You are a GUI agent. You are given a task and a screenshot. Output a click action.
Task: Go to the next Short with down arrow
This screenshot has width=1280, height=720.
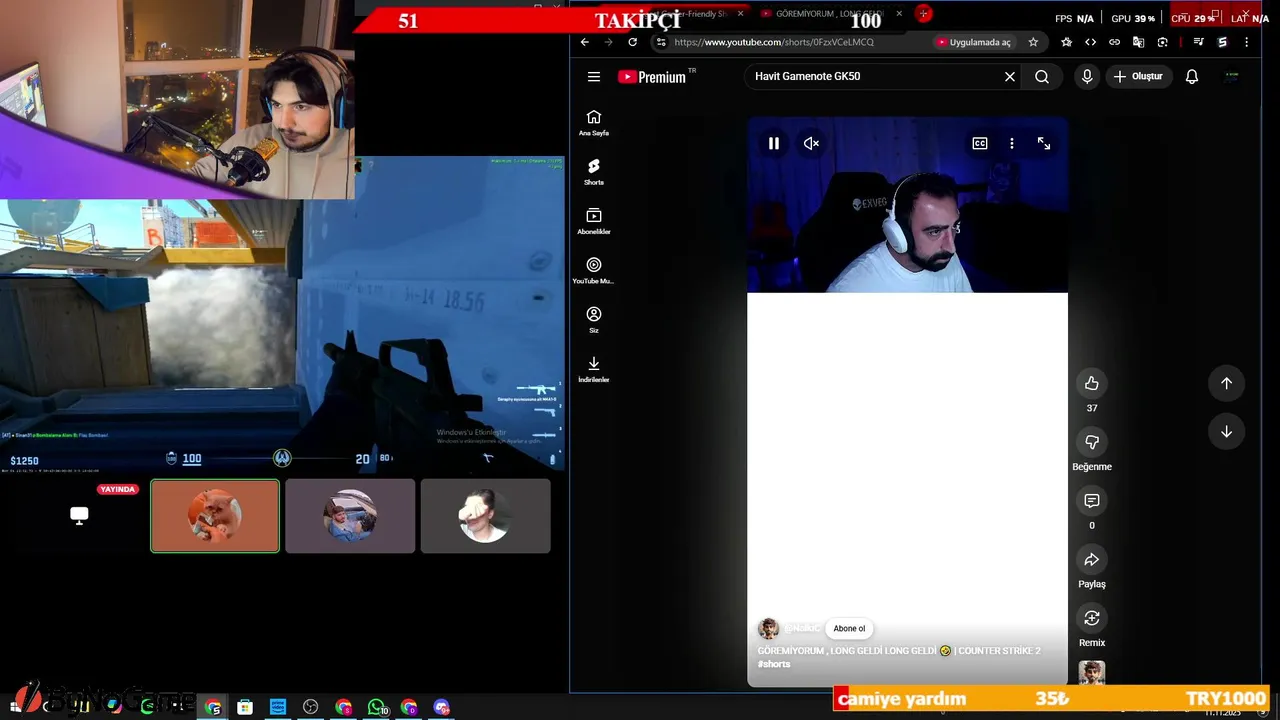coord(1227,432)
